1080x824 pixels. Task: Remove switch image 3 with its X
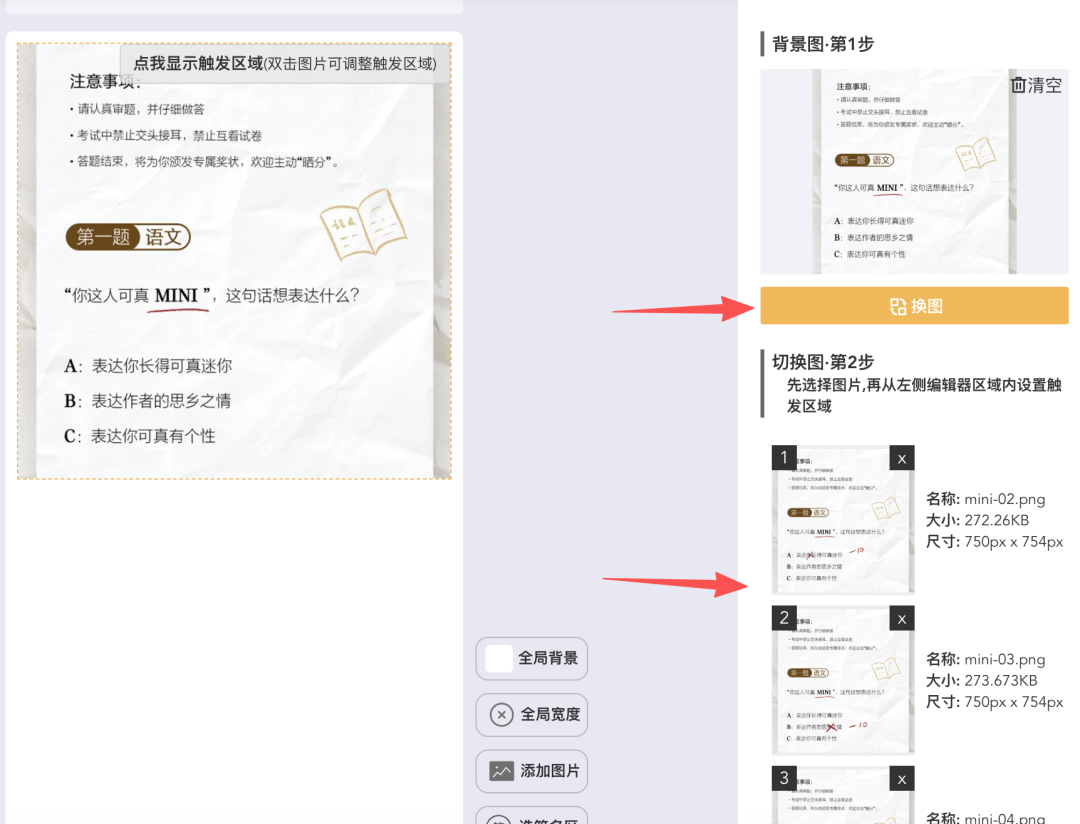pyautogui.click(x=902, y=779)
